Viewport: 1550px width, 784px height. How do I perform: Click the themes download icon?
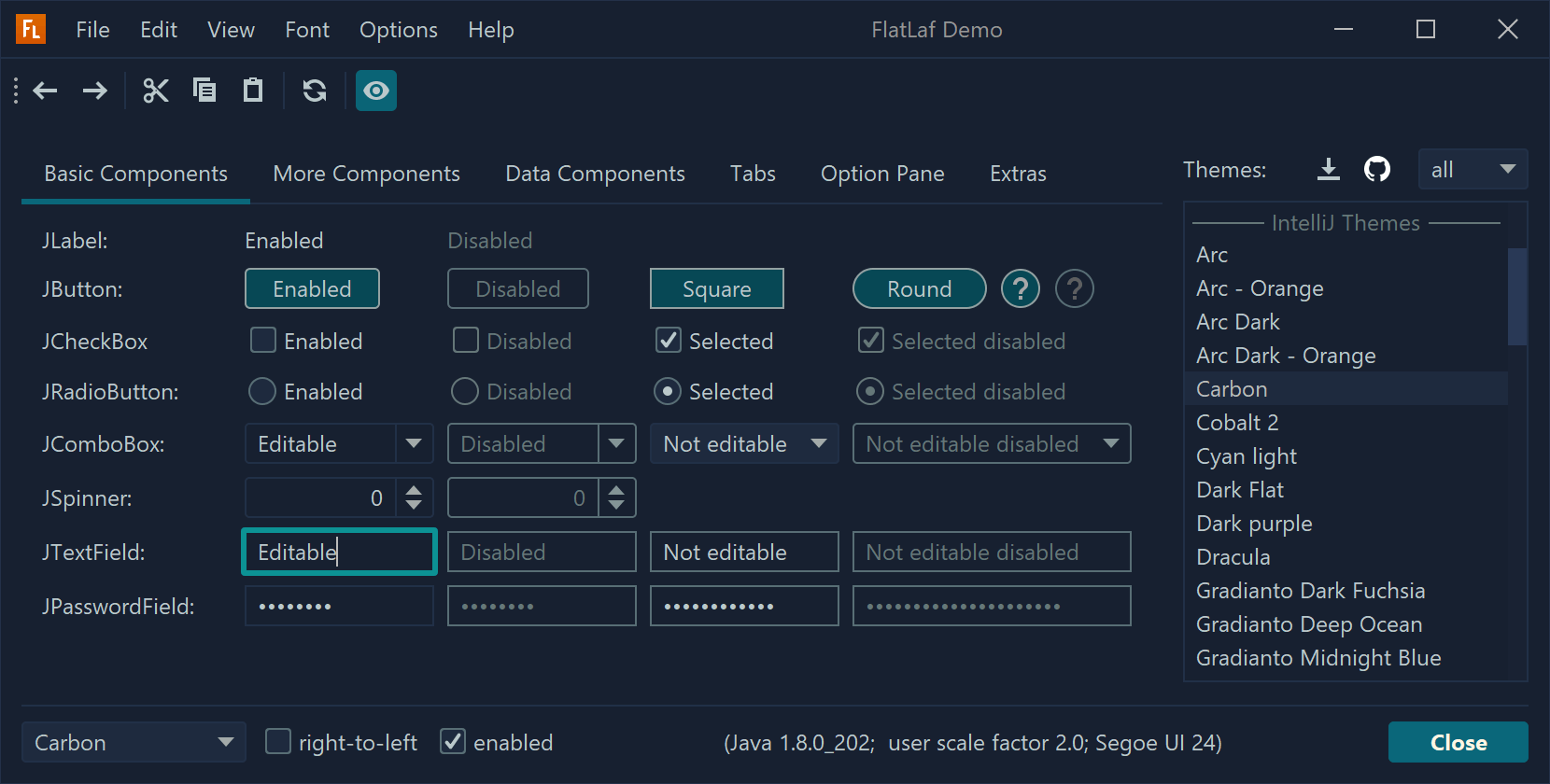[x=1328, y=169]
